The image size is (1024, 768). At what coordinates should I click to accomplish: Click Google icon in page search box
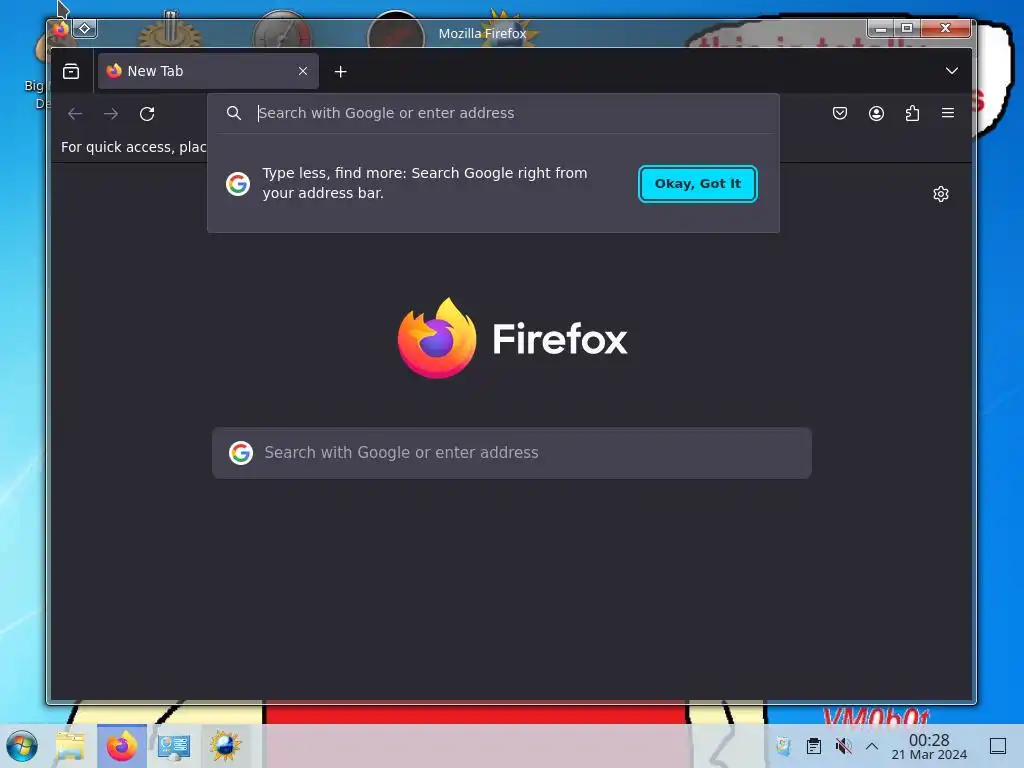click(x=241, y=453)
